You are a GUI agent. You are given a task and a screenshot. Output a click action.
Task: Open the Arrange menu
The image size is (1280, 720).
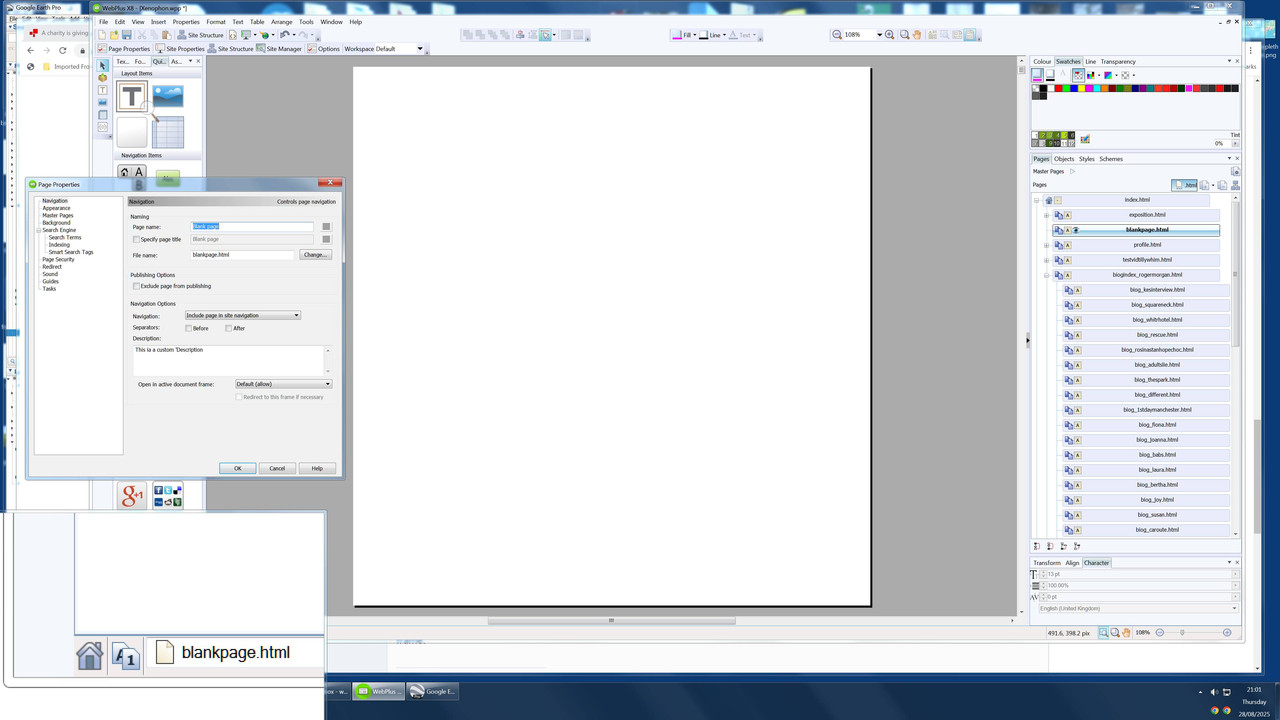click(x=282, y=21)
